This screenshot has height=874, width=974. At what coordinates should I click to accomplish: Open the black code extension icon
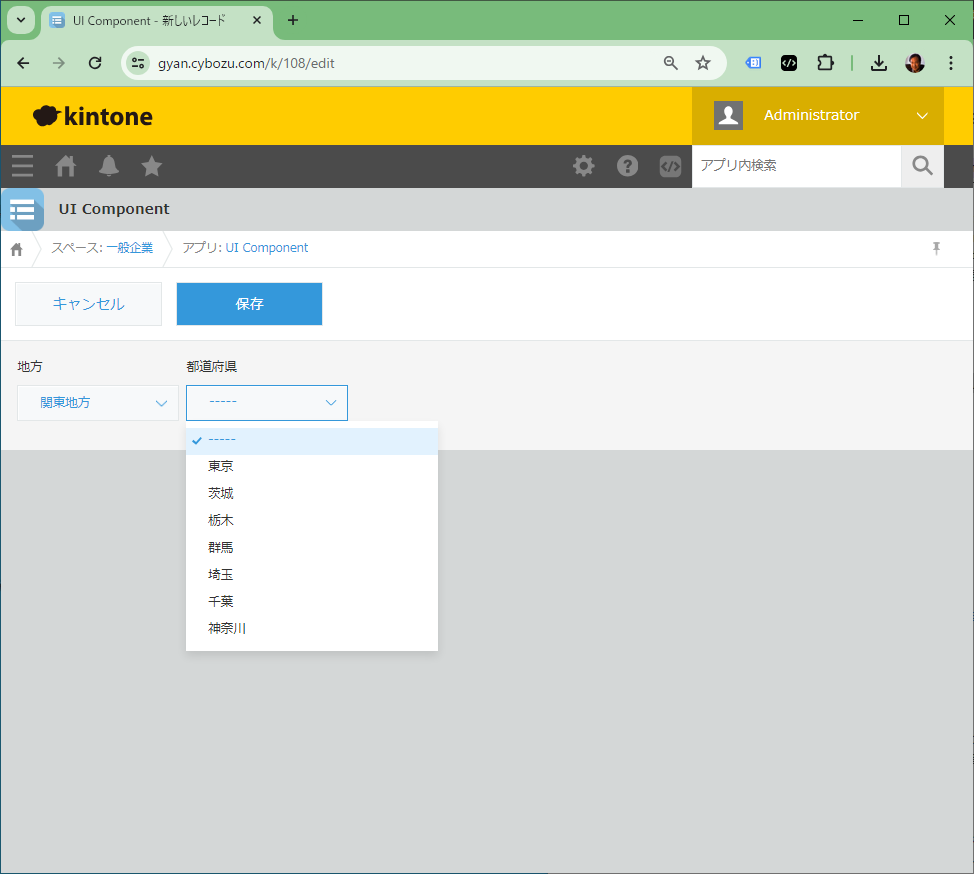[789, 63]
